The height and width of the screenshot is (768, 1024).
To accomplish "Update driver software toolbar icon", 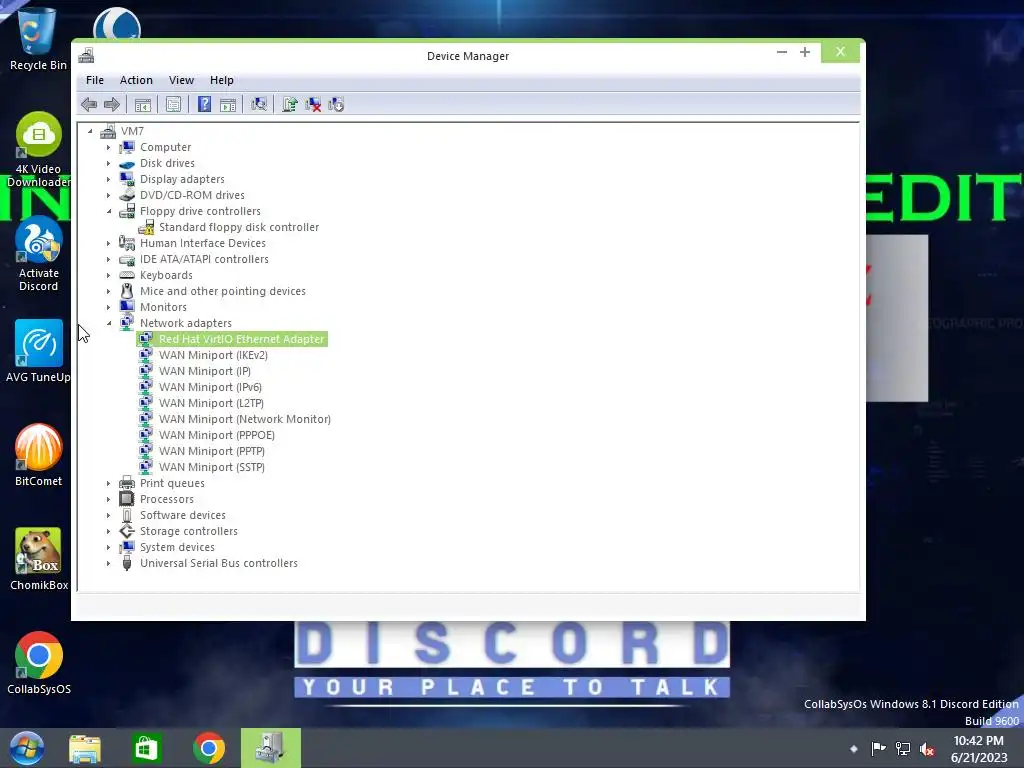I will click(x=290, y=104).
